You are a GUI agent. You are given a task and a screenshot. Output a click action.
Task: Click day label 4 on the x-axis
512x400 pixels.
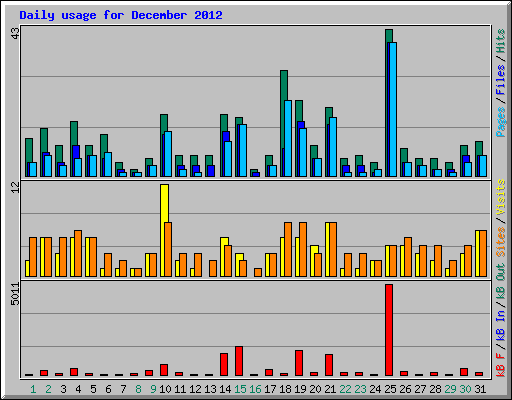pos(78,389)
